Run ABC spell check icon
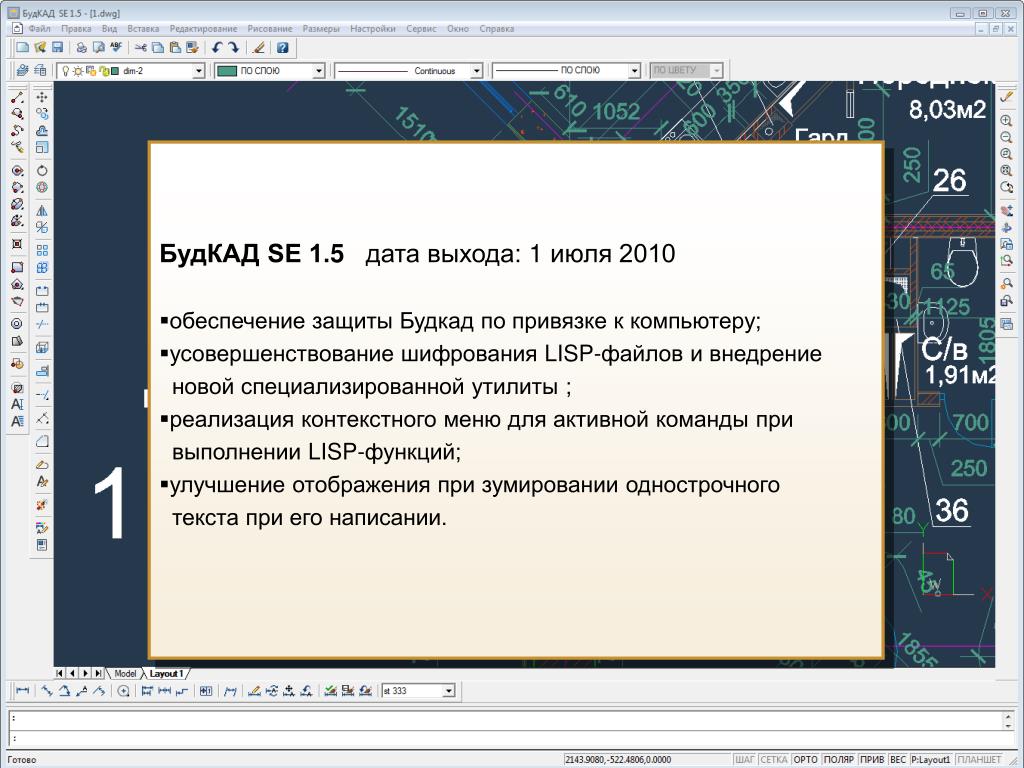Image resolution: width=1024 pixels, height=768 pixels. (x=116, y=47)
